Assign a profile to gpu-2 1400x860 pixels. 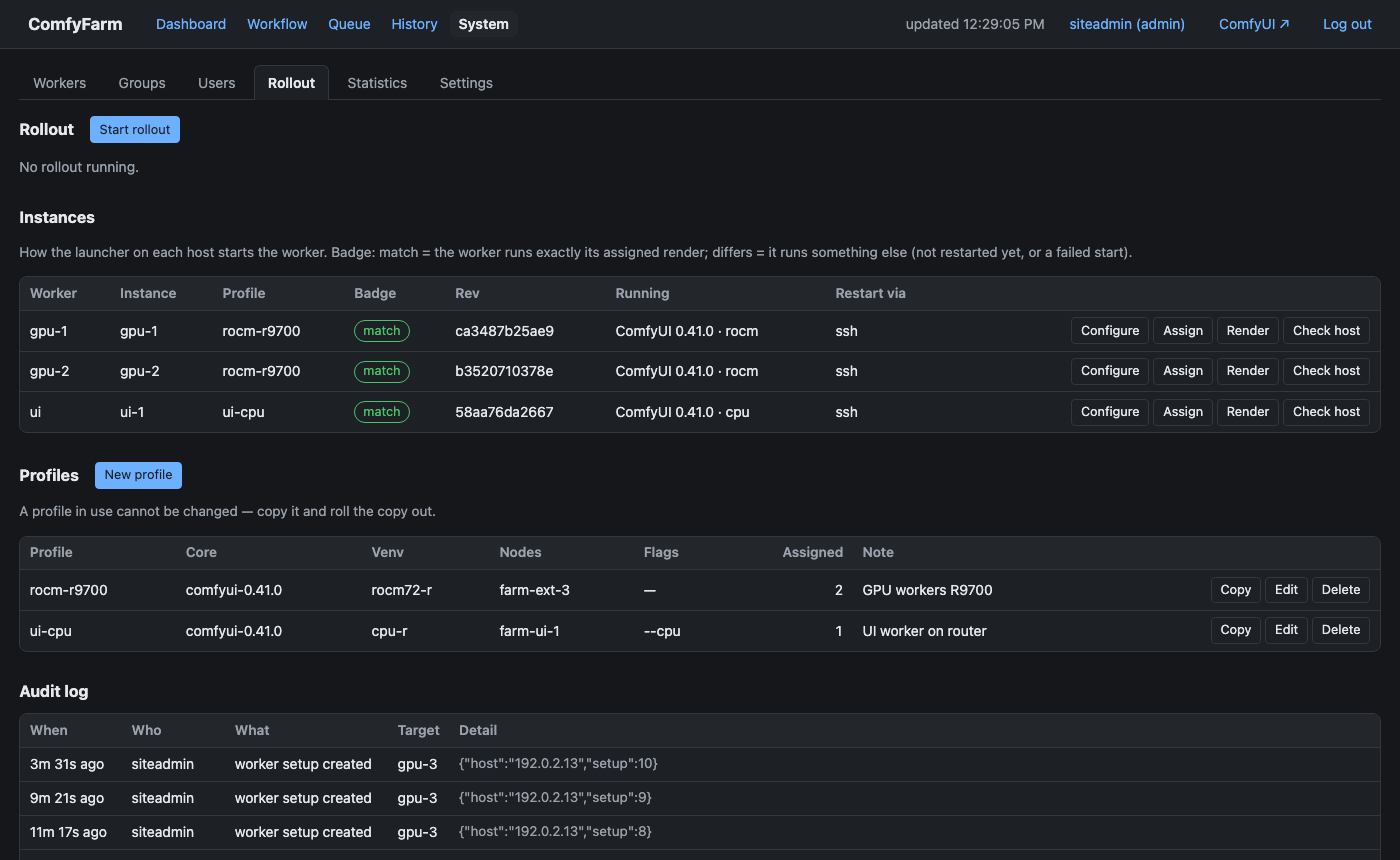pos(1183,371)
